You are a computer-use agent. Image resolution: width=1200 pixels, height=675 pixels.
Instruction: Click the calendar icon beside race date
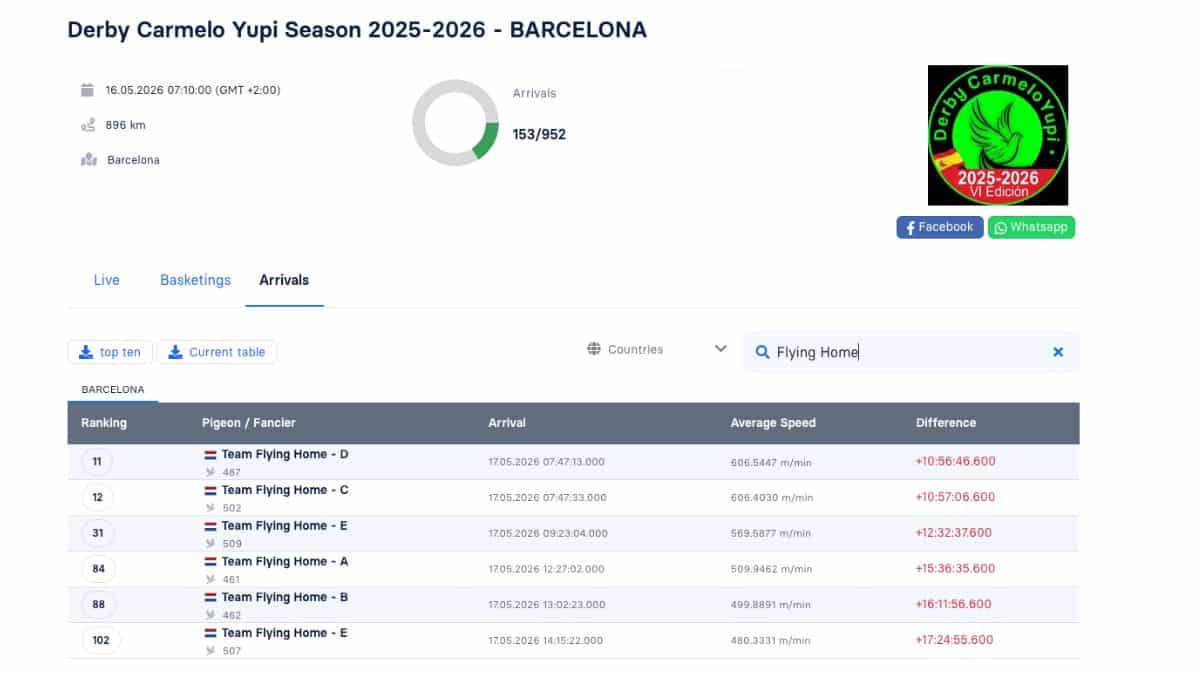pos(87,90)
